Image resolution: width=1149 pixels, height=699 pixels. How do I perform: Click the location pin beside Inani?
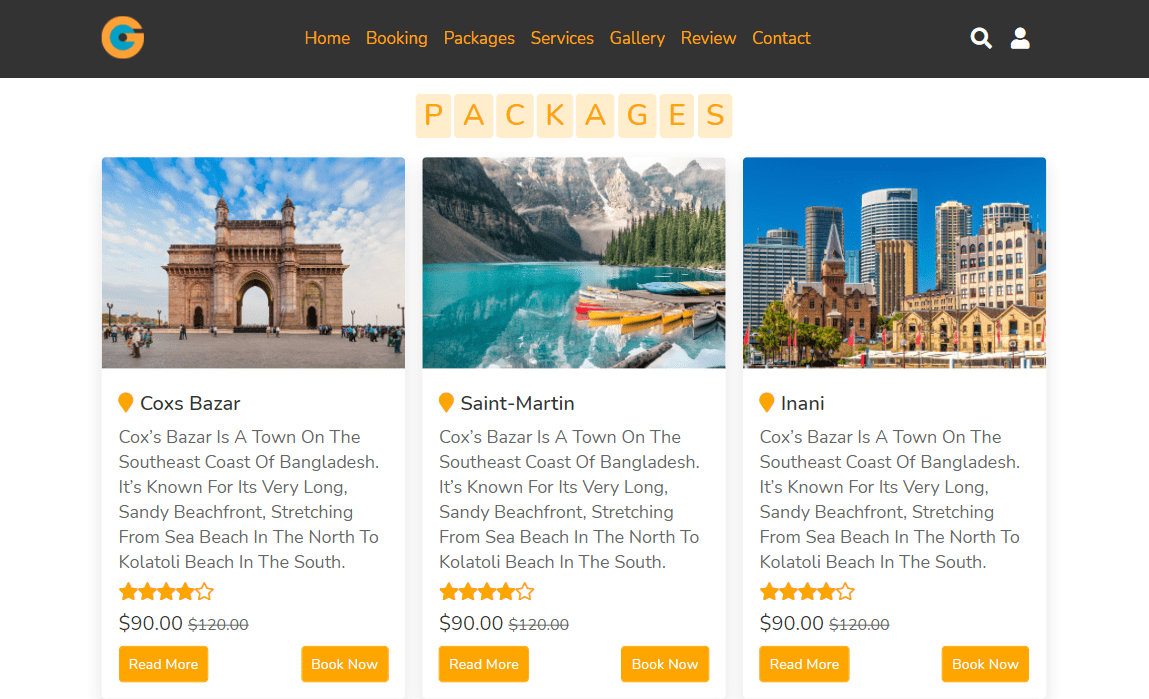pyautogui.click(x=767, y=403)
